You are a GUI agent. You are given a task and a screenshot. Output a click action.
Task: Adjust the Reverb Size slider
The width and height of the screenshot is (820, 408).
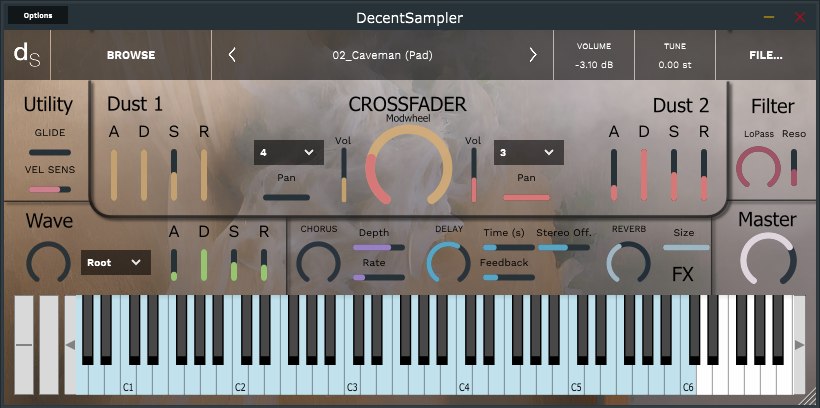tap(686, 247)
